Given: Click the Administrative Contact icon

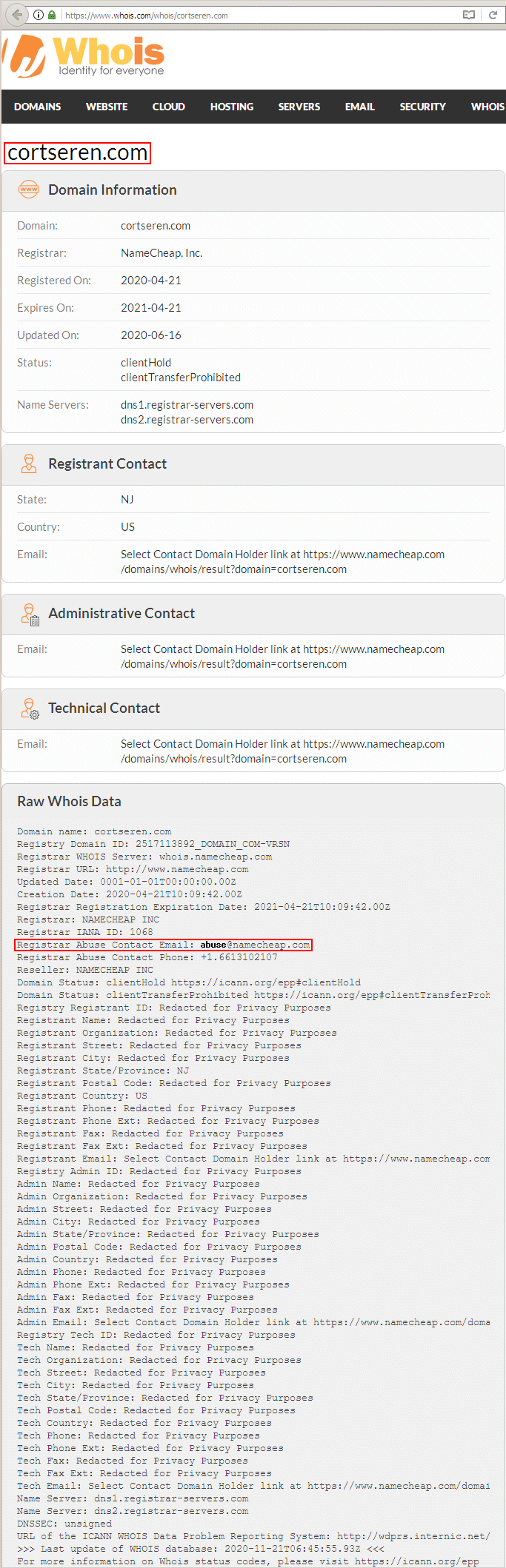Looking at the screenshot, I should pyautogui.click(x=30, y=614).
